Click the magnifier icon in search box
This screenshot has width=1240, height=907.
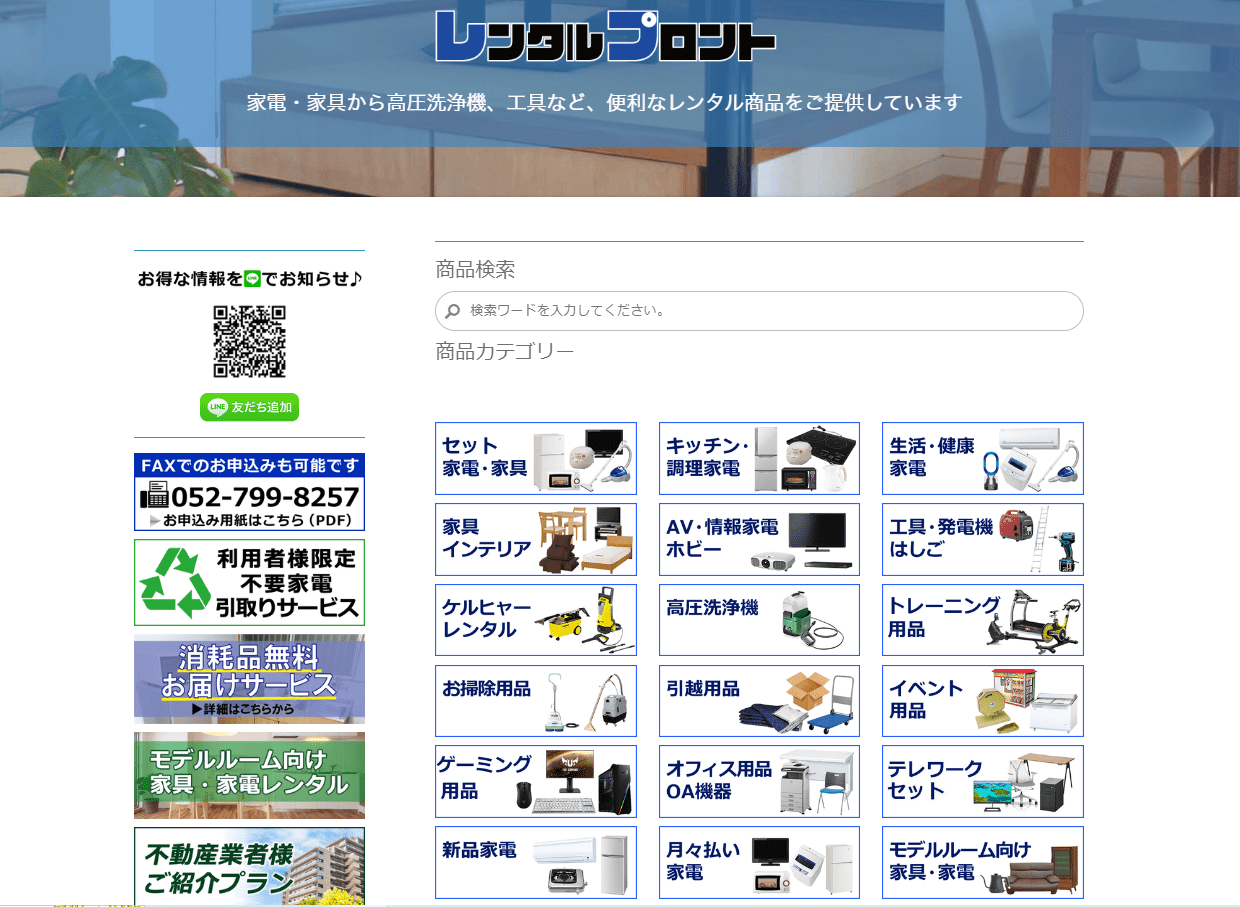click(x=453, y=311)
